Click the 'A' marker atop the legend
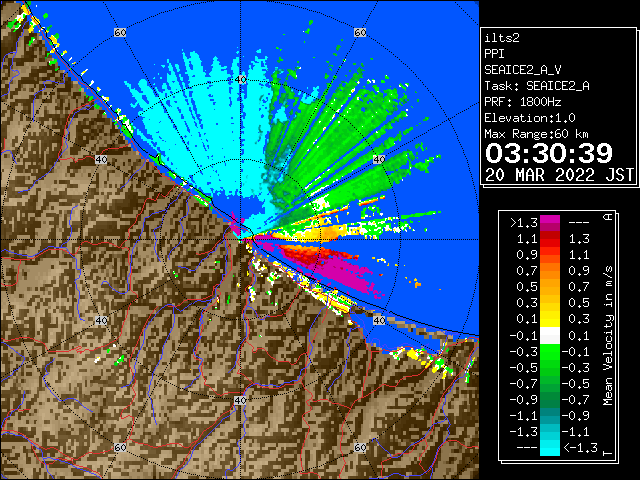 click(x=608, y=217)
